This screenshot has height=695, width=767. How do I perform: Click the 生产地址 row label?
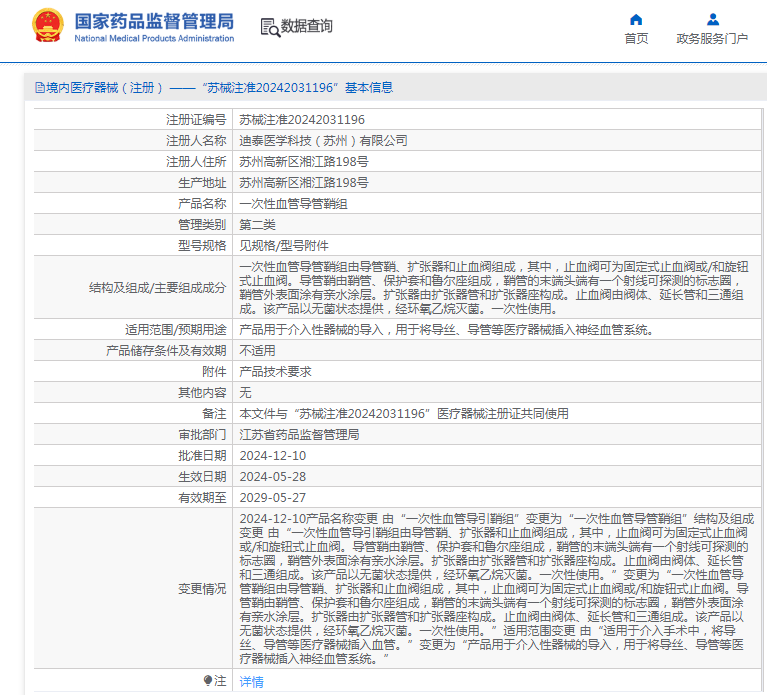[202, 182]
